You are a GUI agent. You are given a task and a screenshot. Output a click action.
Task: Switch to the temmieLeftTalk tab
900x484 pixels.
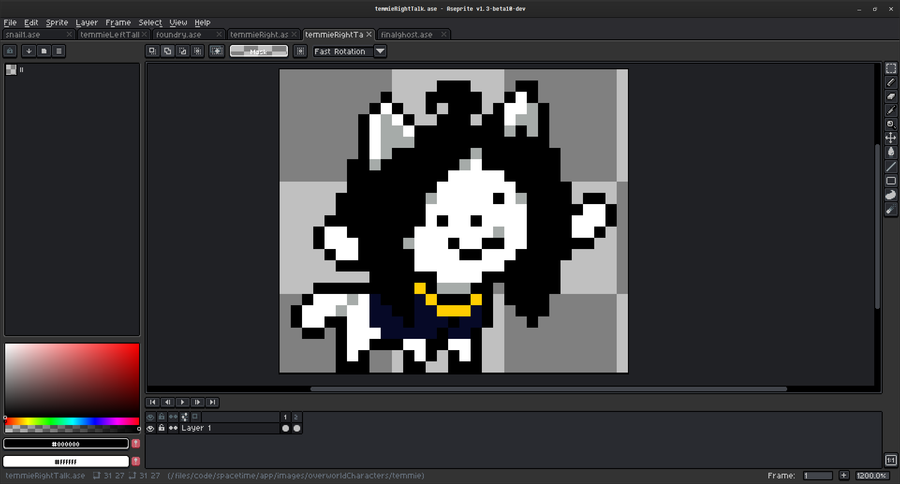pyautogui.click(x=113, y=34)
